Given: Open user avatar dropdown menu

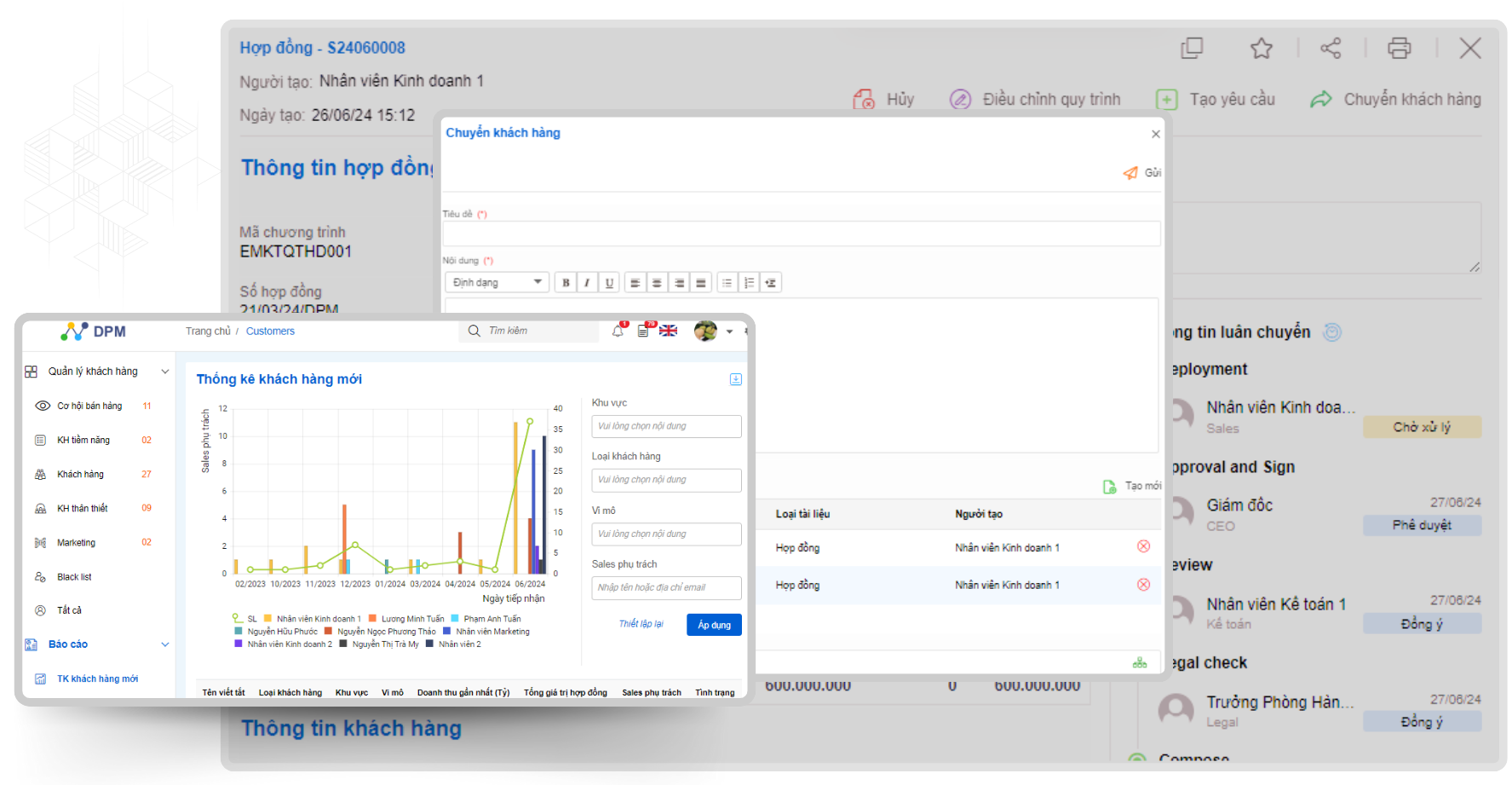Looking at the screenshot, I should tap(714, 331).
